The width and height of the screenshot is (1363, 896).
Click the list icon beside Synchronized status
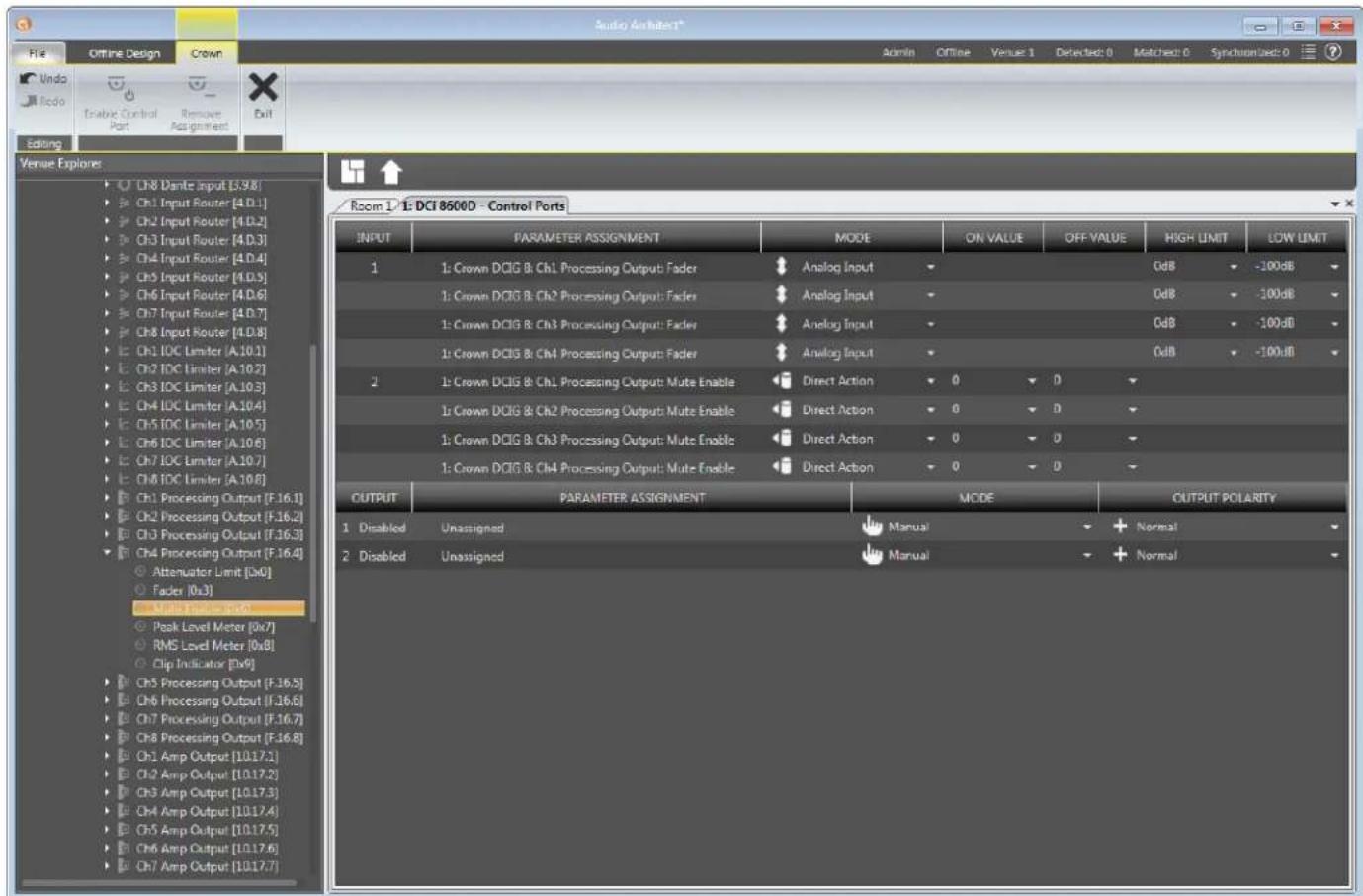coord(1308,52)
